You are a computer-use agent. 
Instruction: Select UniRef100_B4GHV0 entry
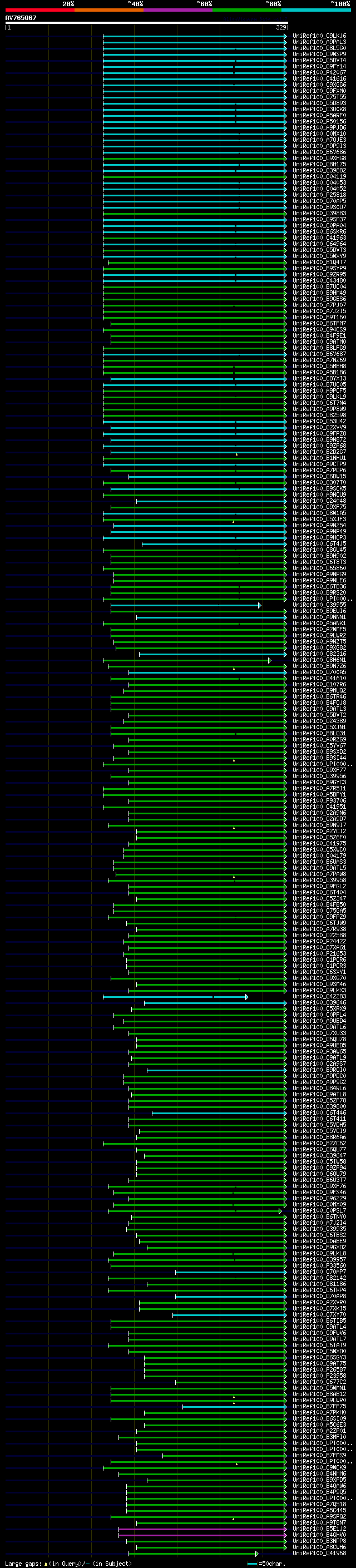point(319,1535)
